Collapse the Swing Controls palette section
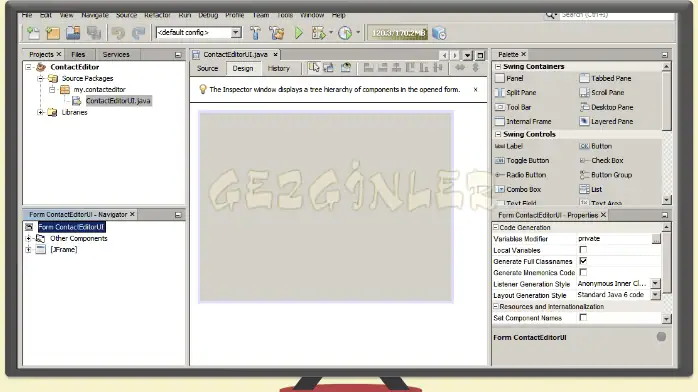Screen dimensions: 698x392 point(498,134)
